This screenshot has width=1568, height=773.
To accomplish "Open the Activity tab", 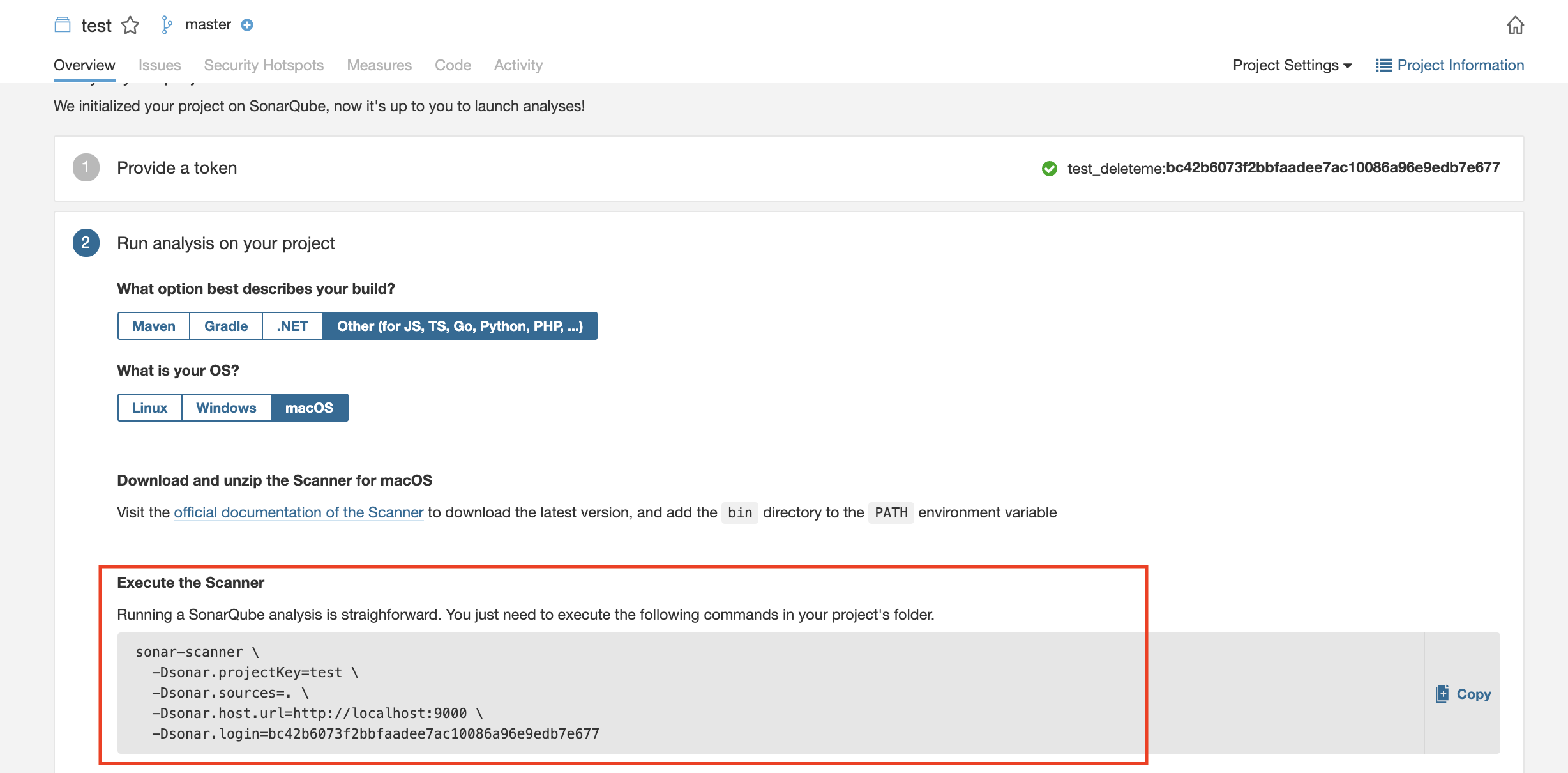I will pos(518,65).
